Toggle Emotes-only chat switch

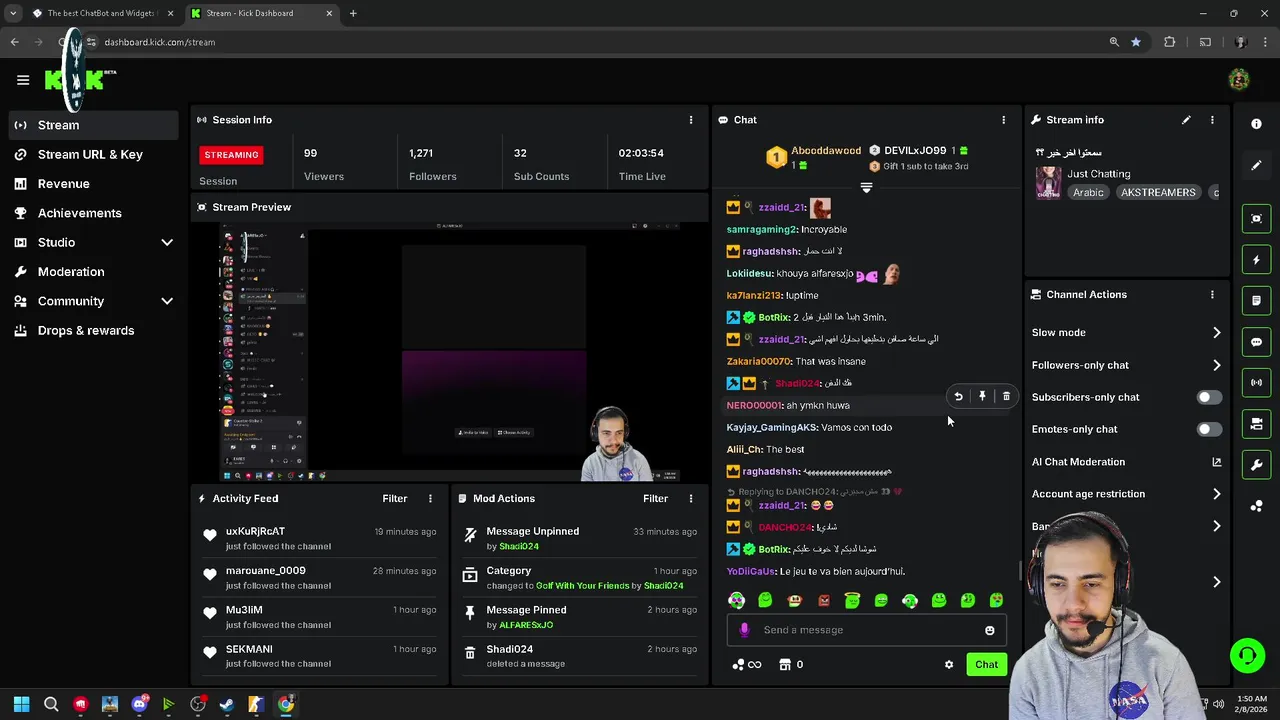tap(1208, 429)
